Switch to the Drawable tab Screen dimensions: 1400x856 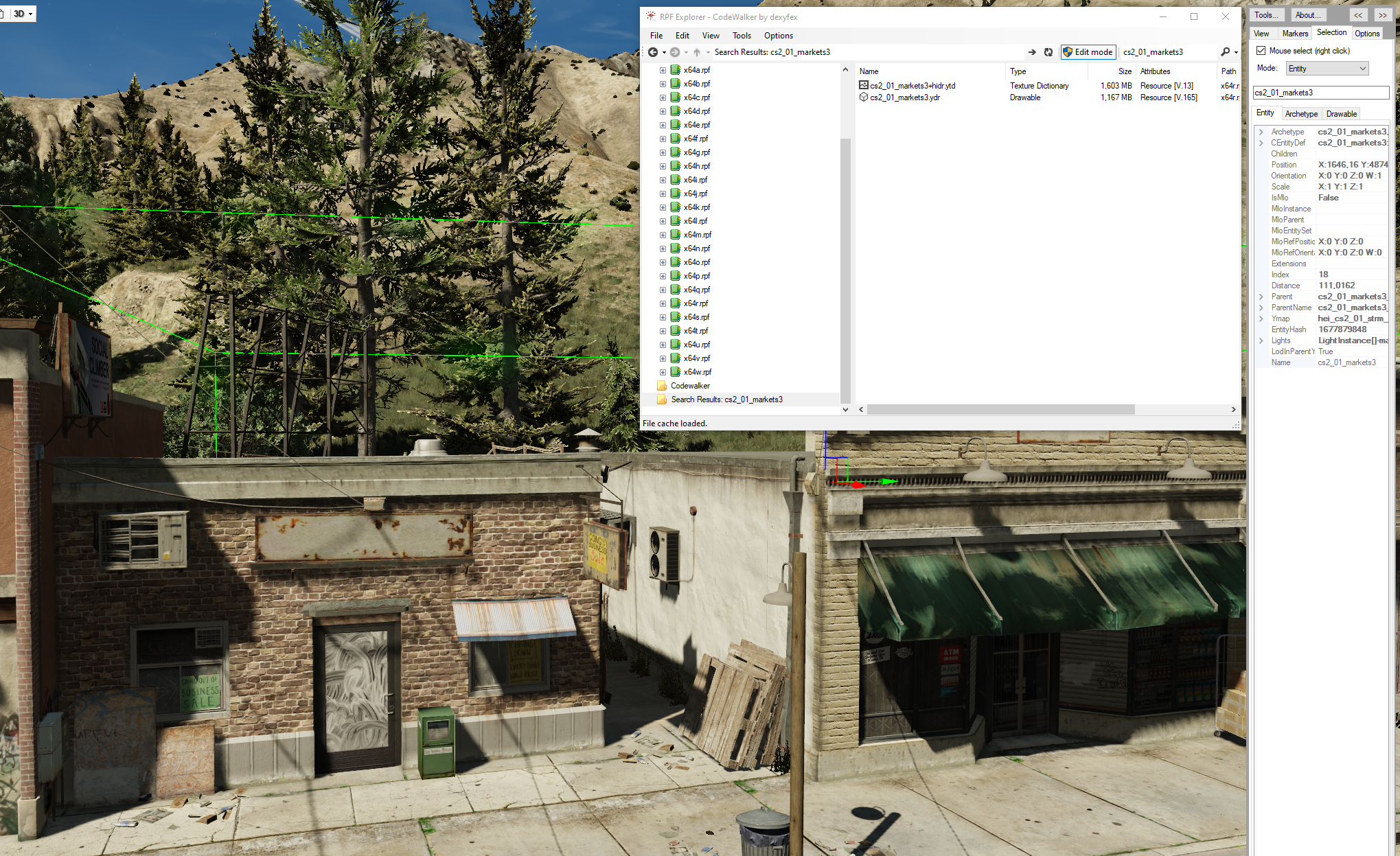click(1341, 114)
